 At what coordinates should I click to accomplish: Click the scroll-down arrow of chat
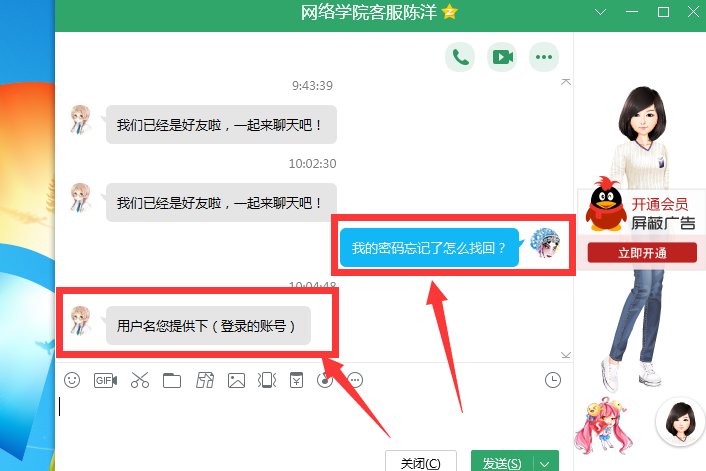[x=566, y=355]
